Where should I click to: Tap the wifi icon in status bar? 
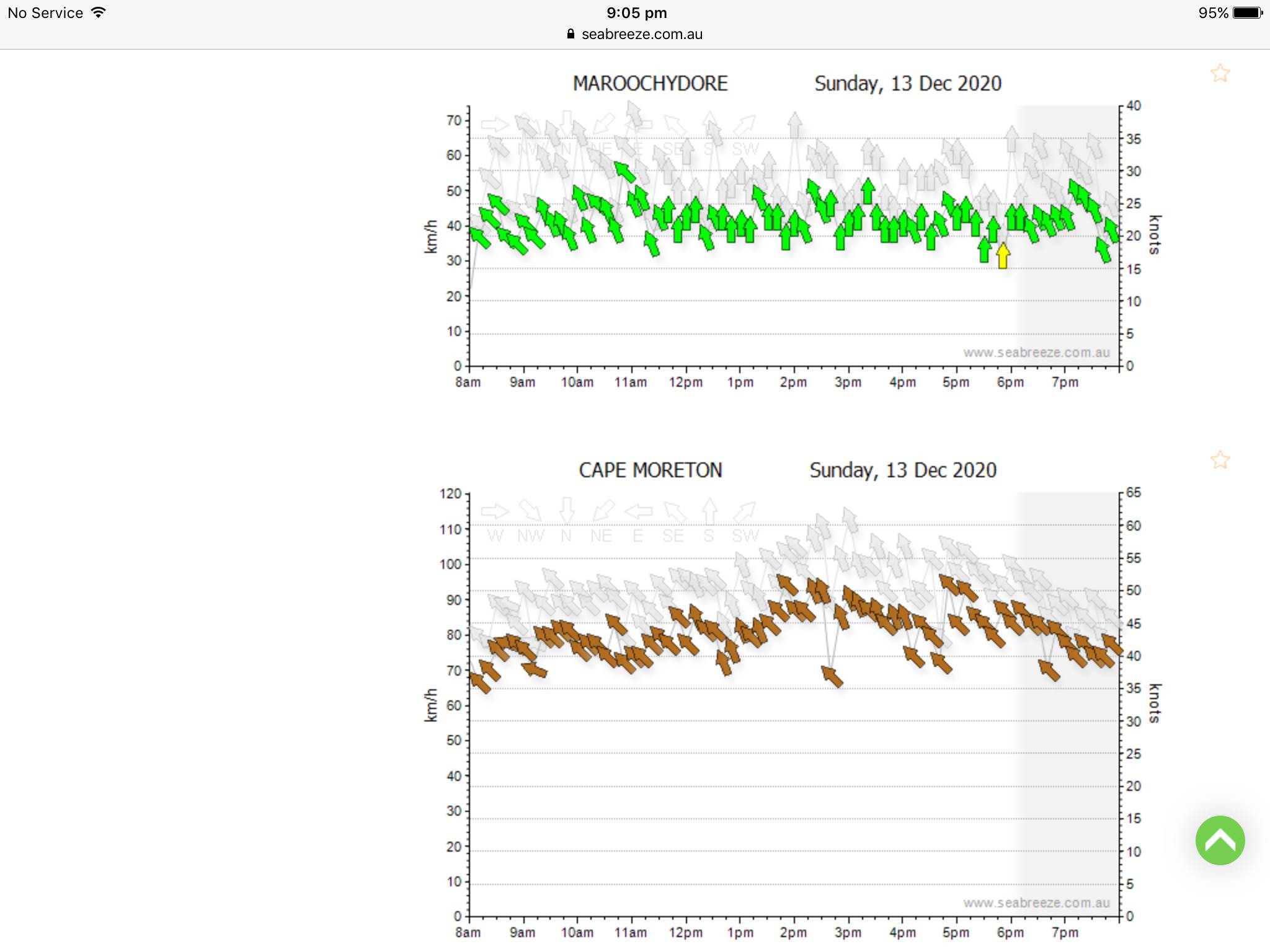[99, 12]
